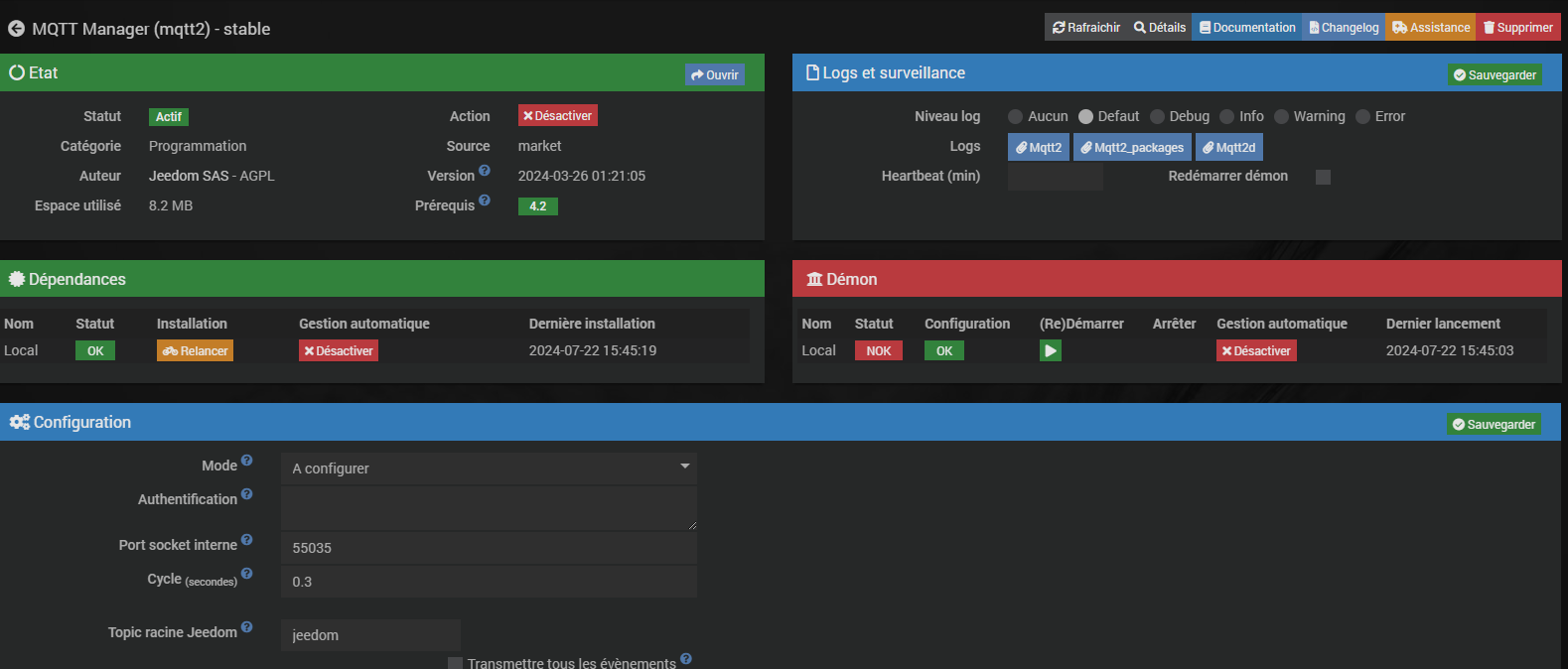Click the Actif status badge
This screenshot has height=669, width=1568.
[x=169, y=117]
